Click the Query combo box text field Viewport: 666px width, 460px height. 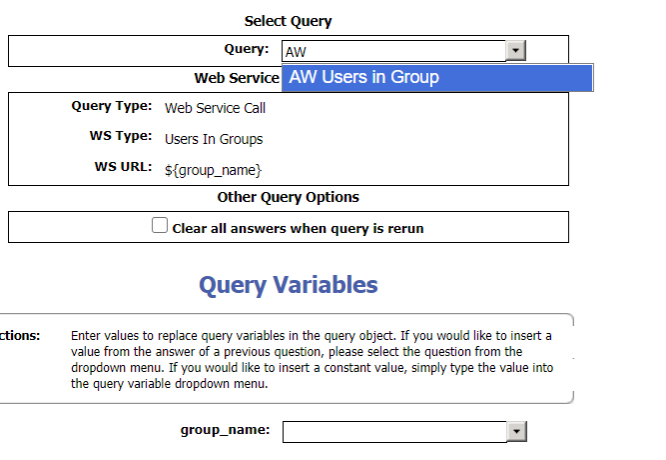click(x=393, y=51)
